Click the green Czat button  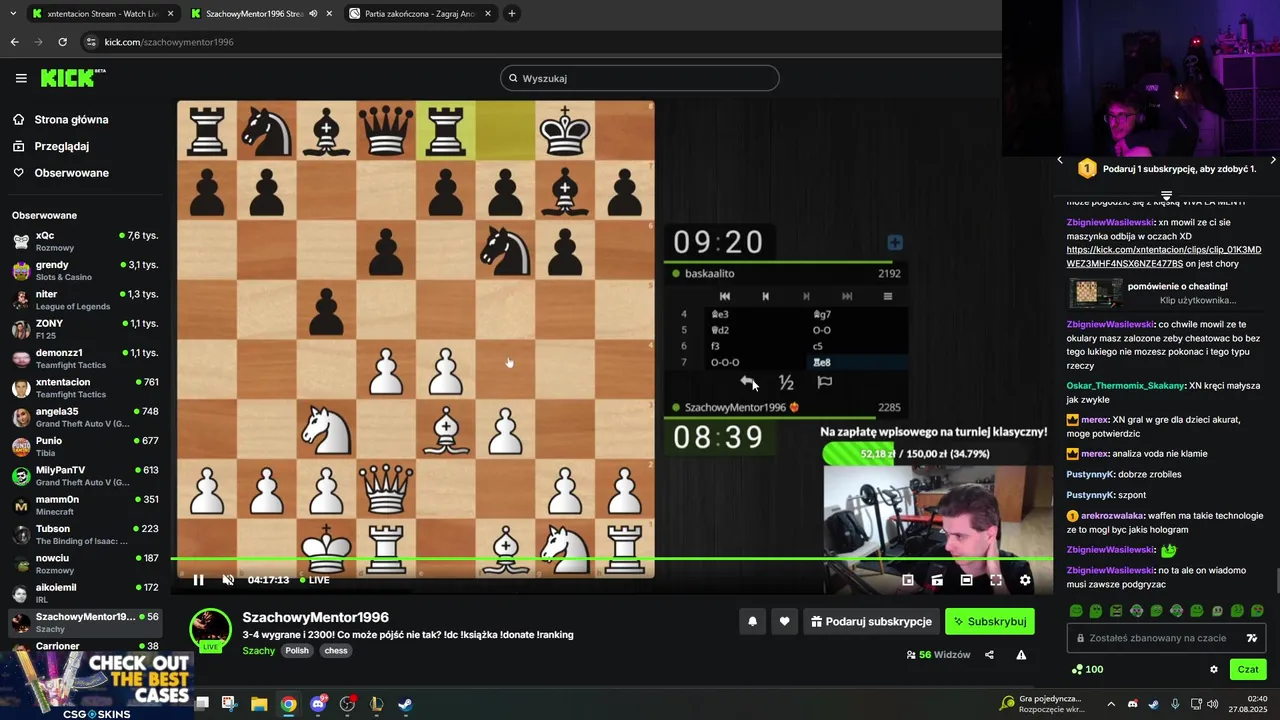[x=1248, y=669]
